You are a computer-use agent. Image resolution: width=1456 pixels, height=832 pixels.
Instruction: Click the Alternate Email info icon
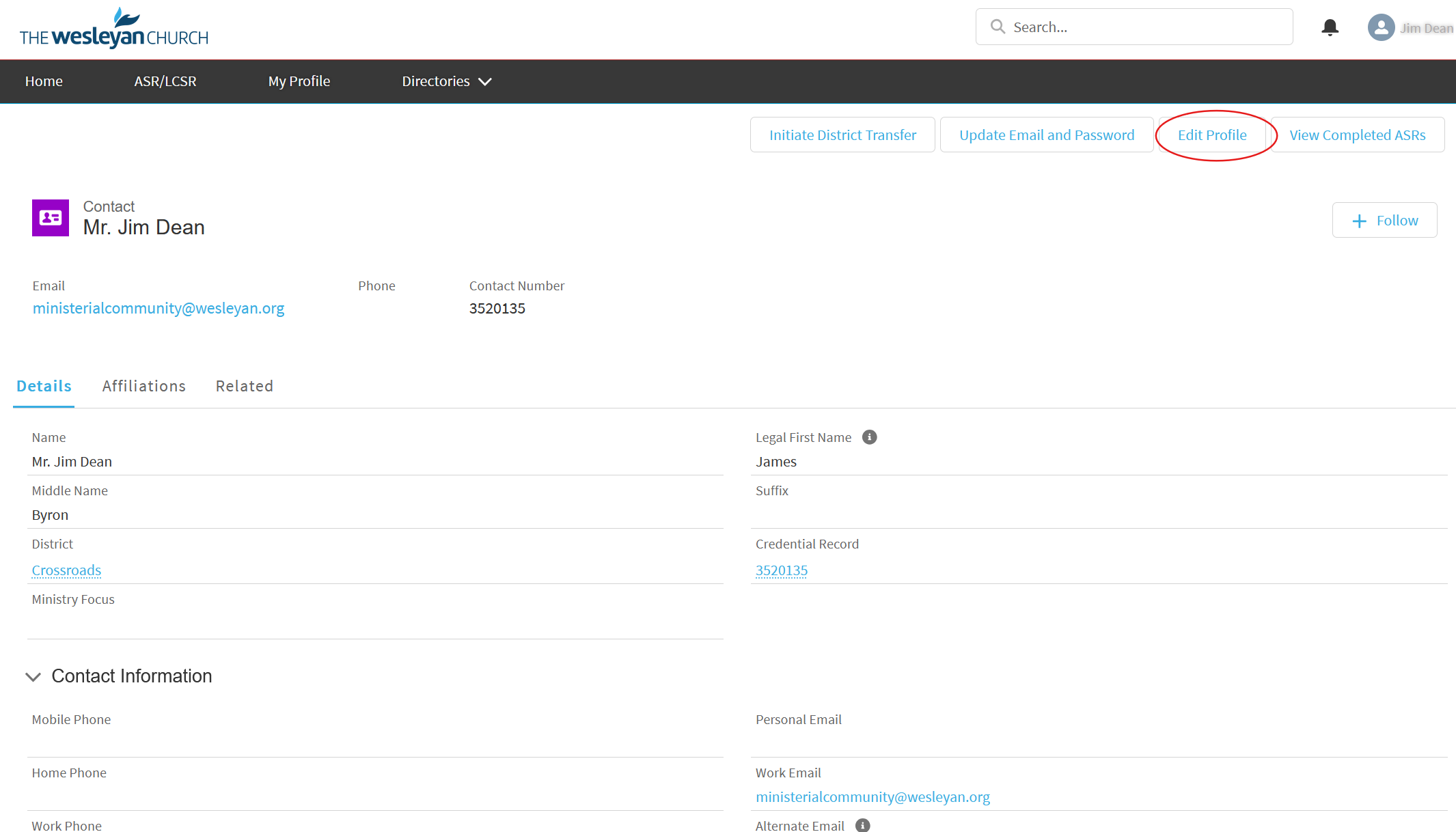(x=863, y=825)
